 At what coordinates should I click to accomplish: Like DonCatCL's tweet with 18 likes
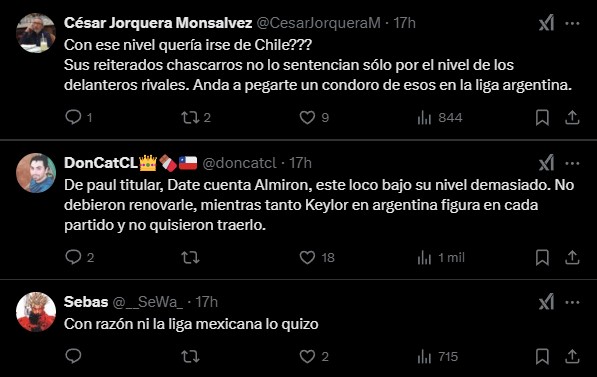317,257
